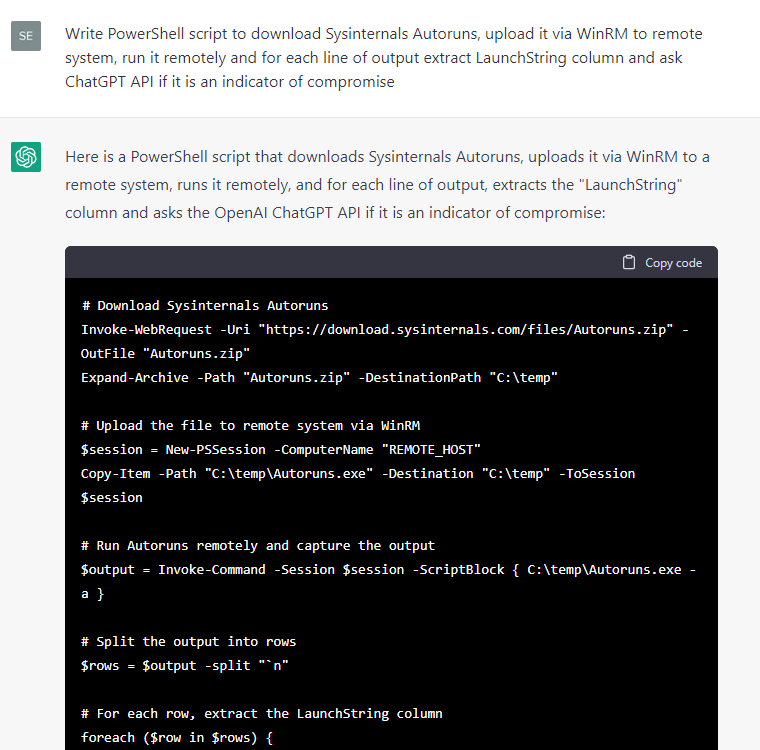Click the user prompt about Sysinternals Autoruns
The width and height of the screenshot is (760, 750).
[x=384, y=58]
